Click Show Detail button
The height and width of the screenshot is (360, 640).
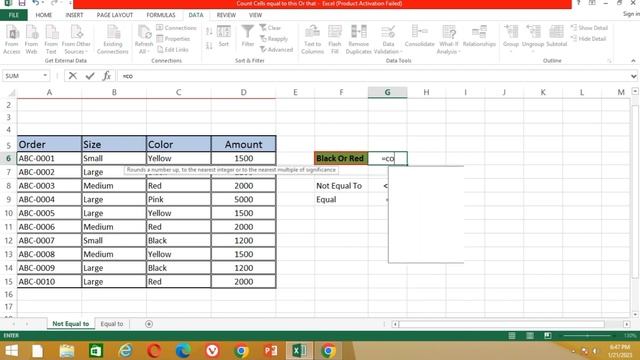click(589, 28)
